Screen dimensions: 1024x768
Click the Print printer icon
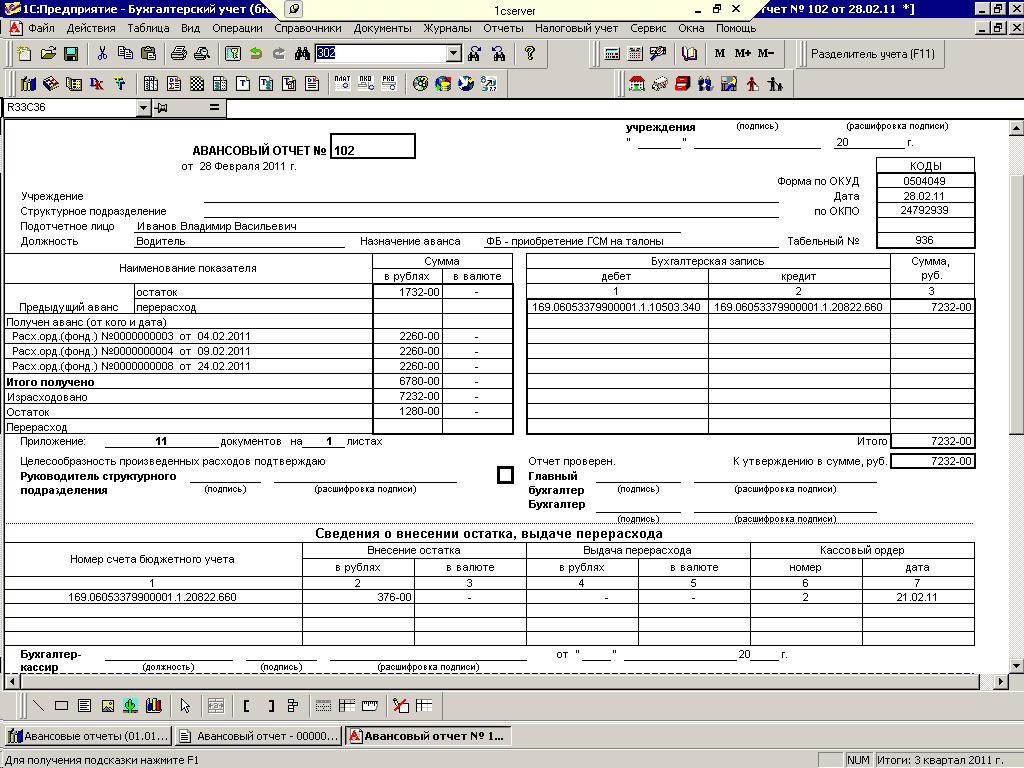point(178,54)
